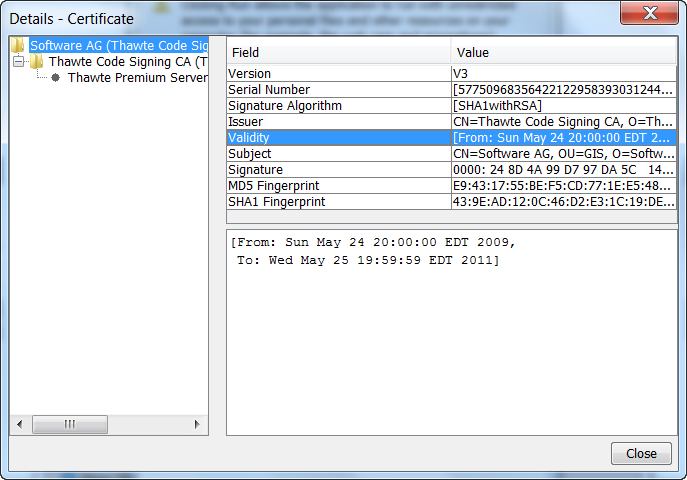Screen dimensions: 687x480
Task: Click the folder icon beside Software AG
Action: 18,46
